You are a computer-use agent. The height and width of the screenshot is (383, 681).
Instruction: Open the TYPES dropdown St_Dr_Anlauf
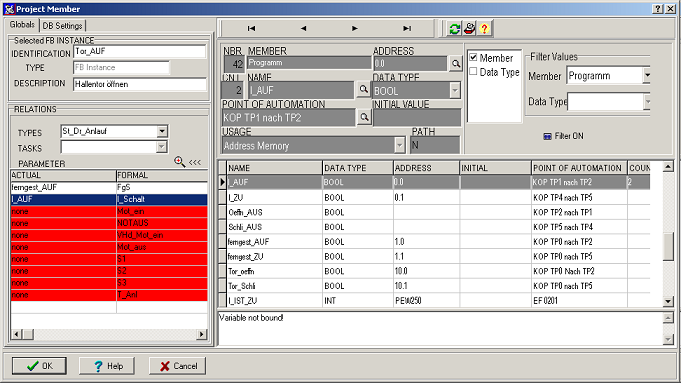point(162,131)
